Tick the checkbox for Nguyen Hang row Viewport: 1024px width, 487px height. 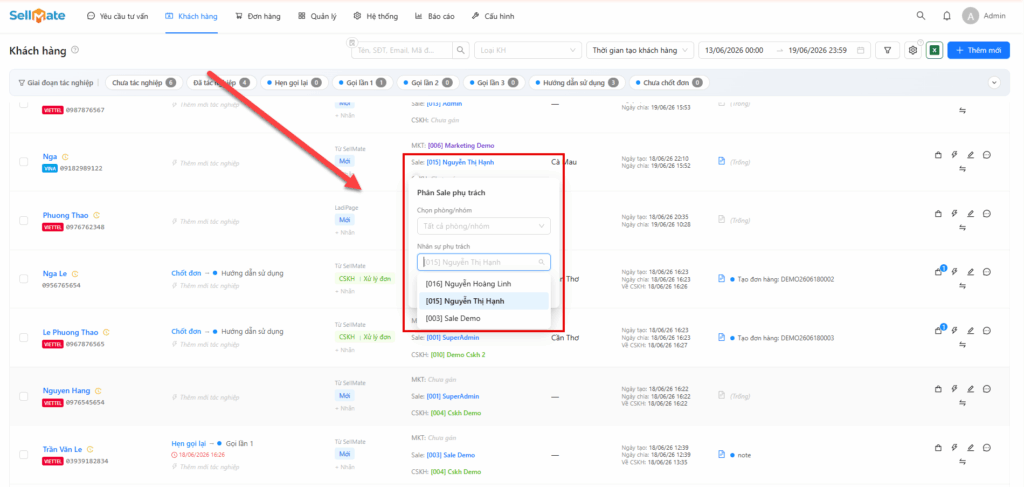point(24,396)
